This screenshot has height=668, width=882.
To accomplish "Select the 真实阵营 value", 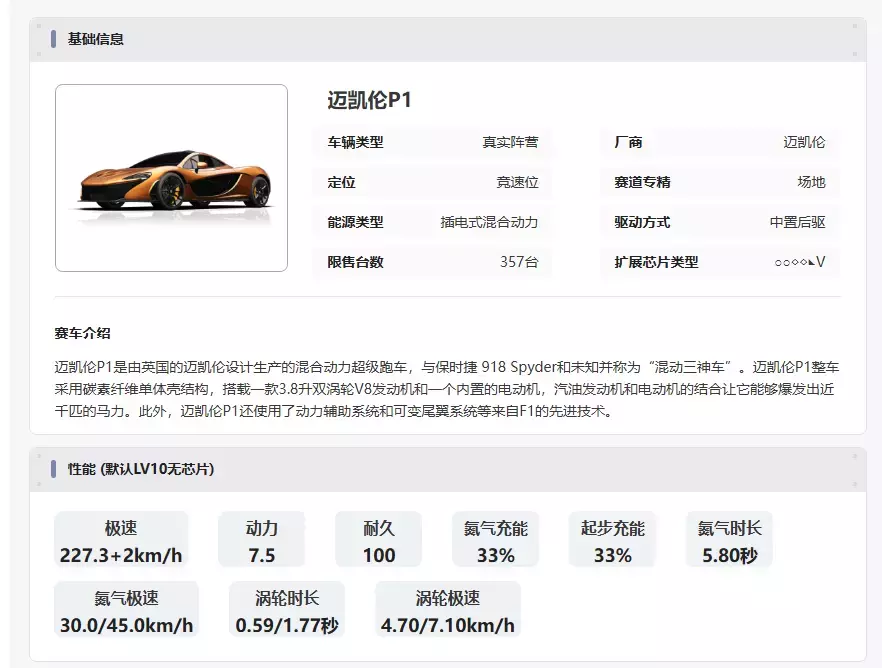I will click(510, 142).
